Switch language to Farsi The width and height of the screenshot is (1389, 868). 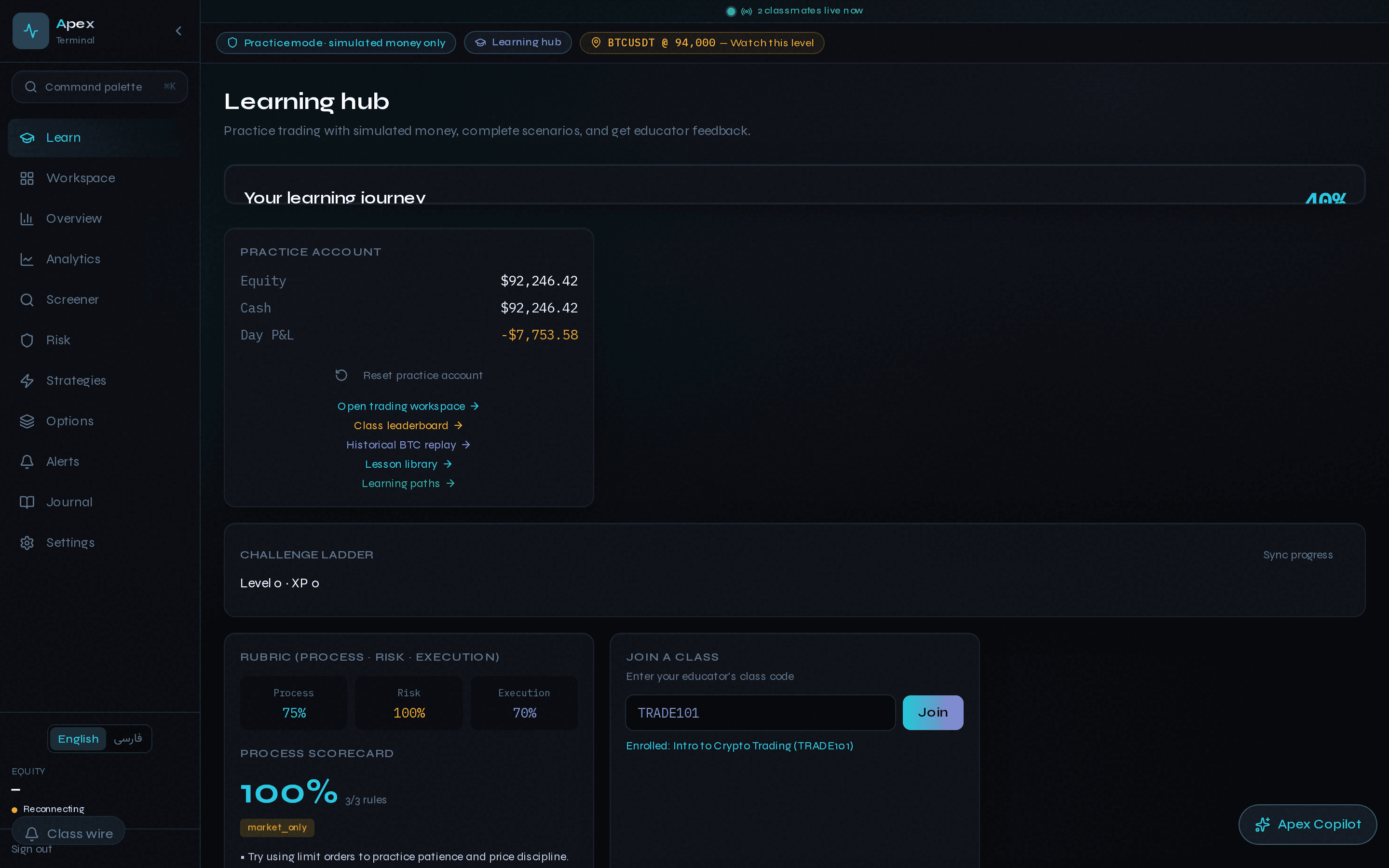tap(128, 739)
